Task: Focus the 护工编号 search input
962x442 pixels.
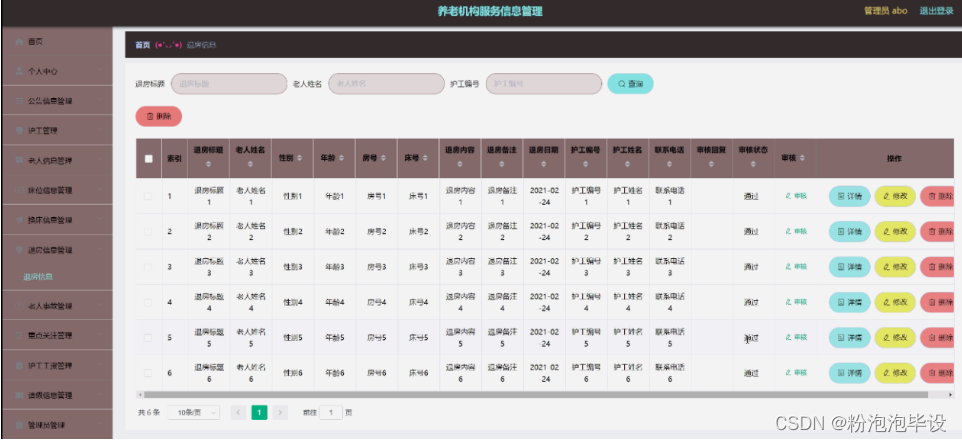Action: tap(544, 84)
